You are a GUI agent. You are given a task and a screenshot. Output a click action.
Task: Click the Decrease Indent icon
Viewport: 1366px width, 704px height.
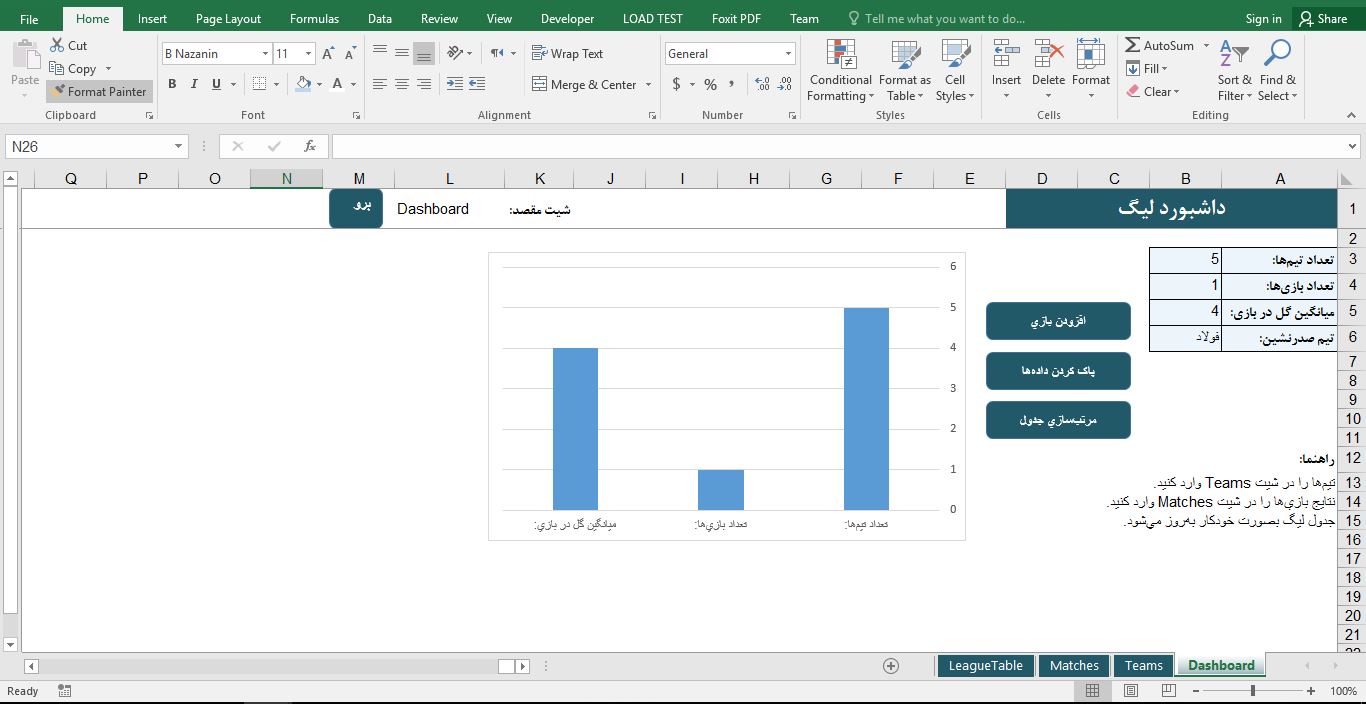455,84
